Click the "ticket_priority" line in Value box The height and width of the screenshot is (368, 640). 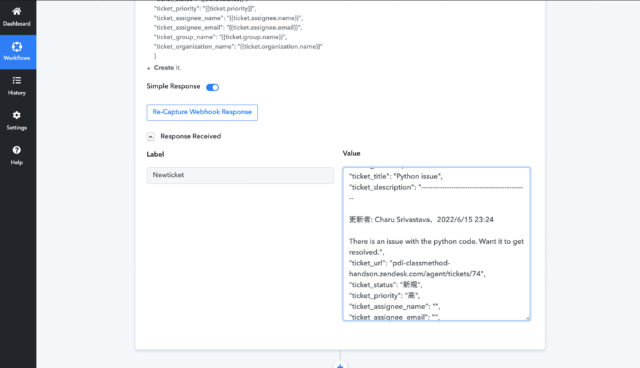[x=384, y=295]
